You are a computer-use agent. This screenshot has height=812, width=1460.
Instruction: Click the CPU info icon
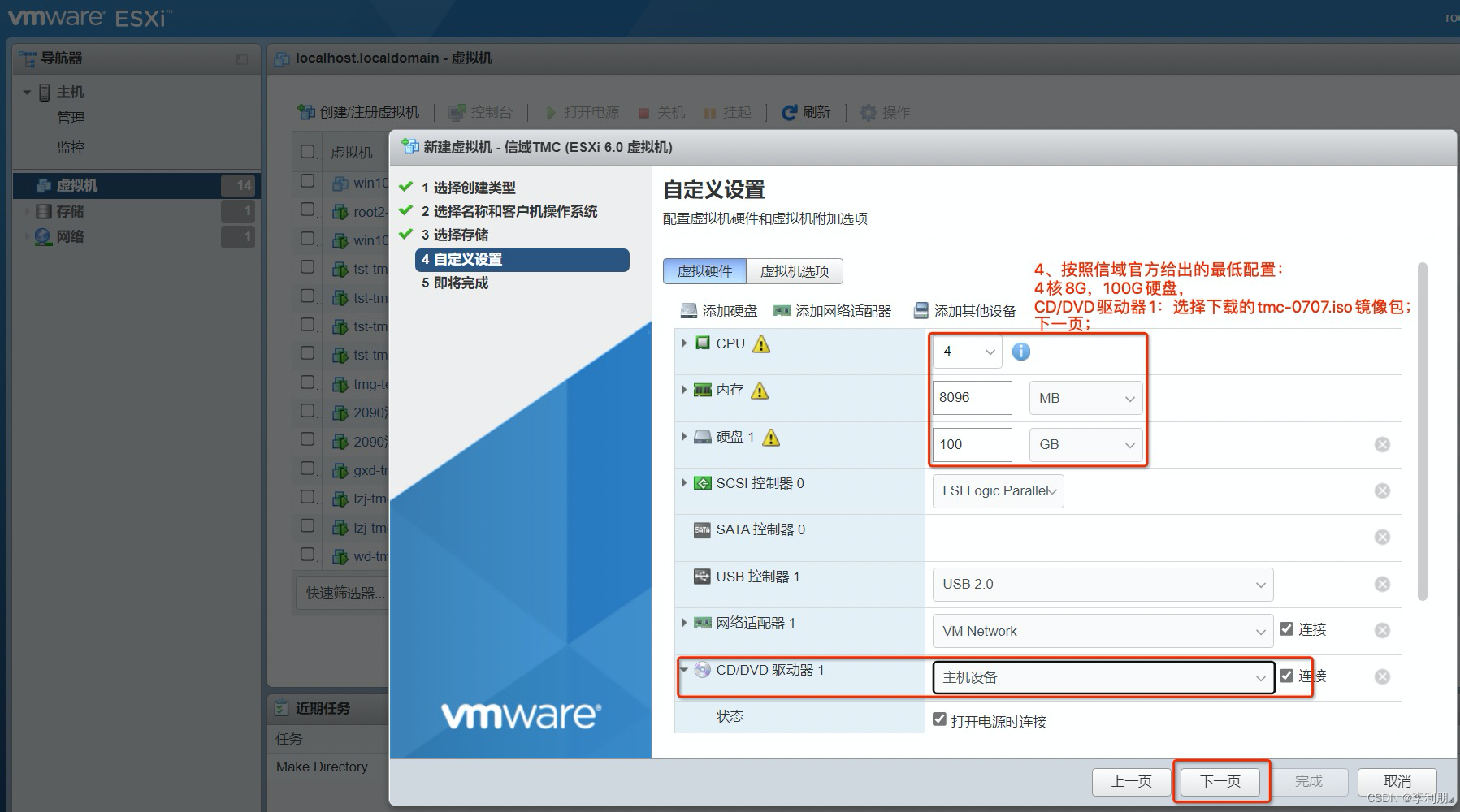(1021, 352)
